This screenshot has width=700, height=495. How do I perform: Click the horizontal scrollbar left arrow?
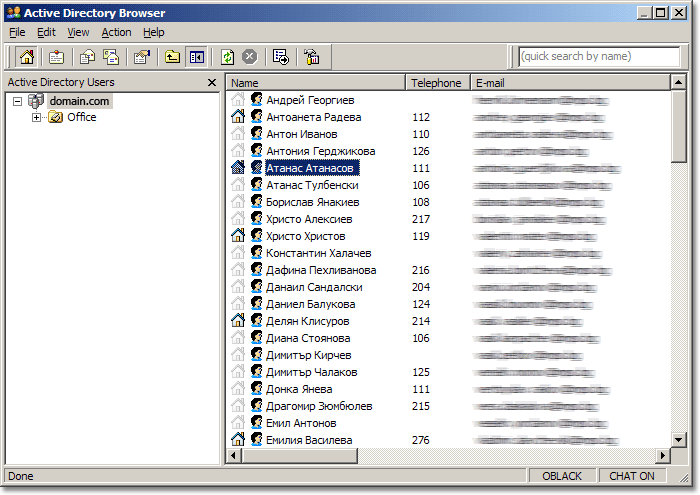(x=233, y=455)
